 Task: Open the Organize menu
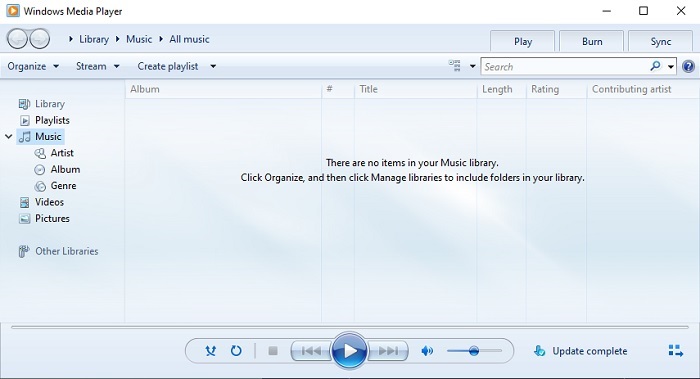coord(33,66)
